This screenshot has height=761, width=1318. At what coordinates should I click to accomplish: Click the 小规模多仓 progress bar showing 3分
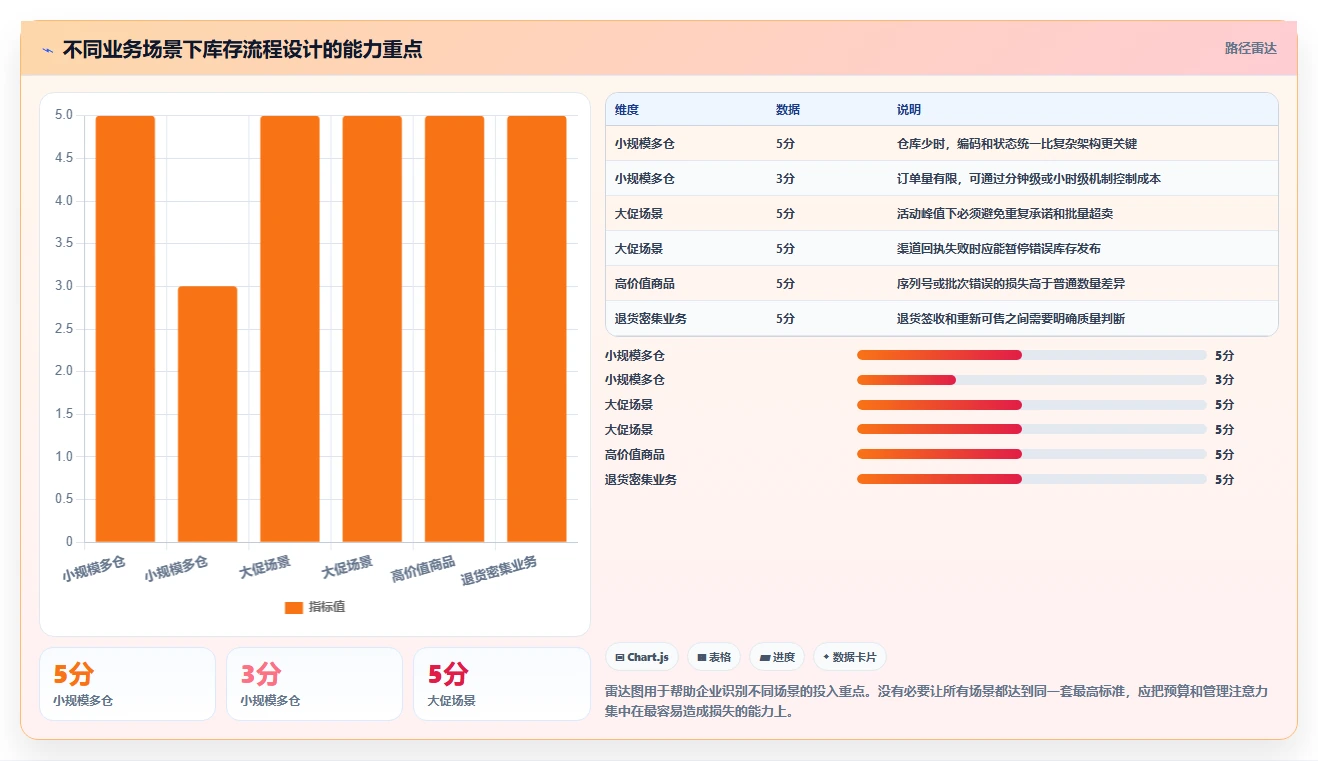(1032, 380)
